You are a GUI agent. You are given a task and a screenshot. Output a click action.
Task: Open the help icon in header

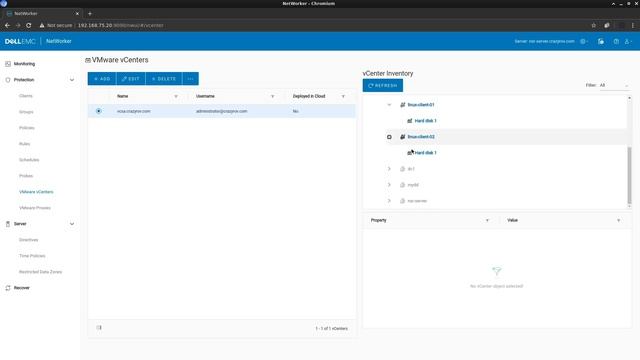pyautogui.click(x=616, y=41)
